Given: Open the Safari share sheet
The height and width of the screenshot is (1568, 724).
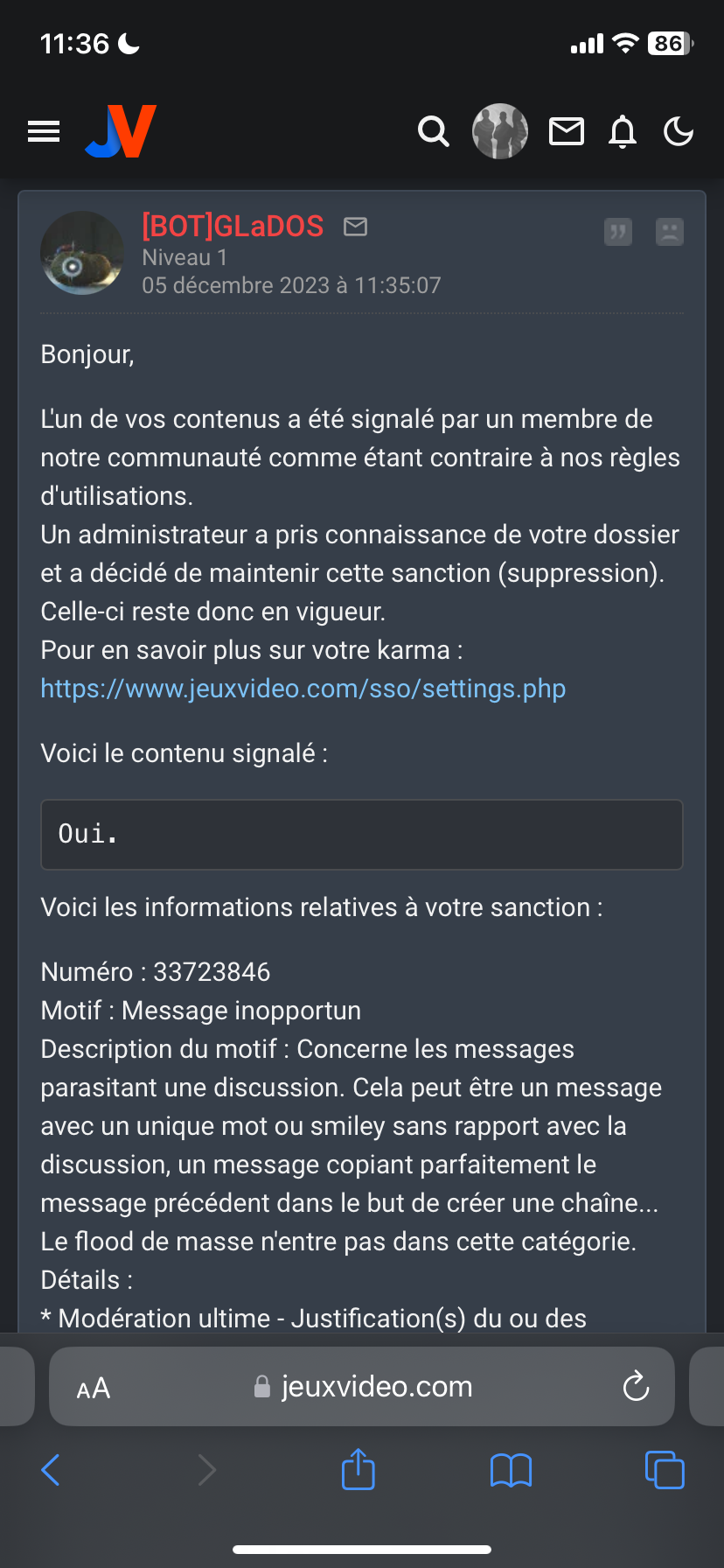Looking at the screenshot, I should click(x=359, y=1469).
